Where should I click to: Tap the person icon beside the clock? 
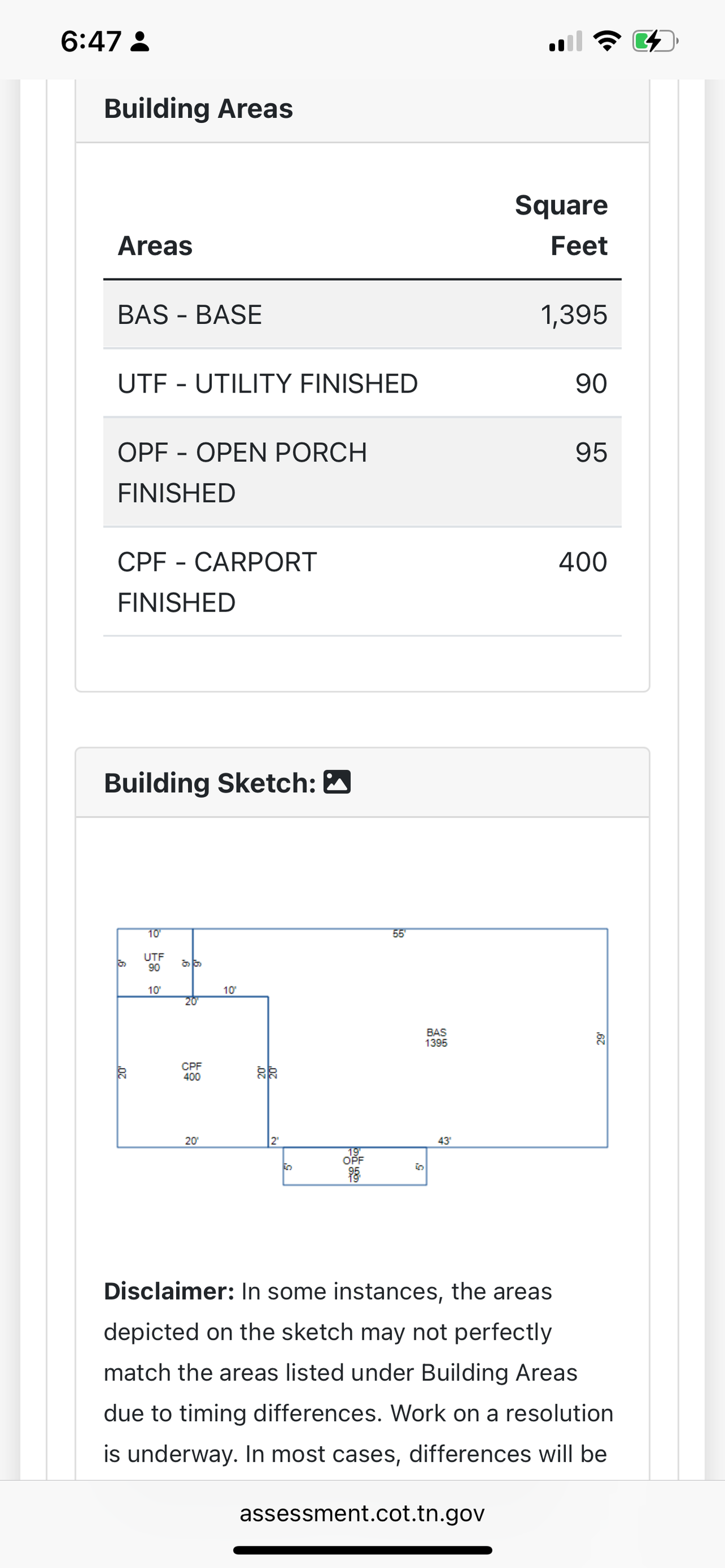tap(140, 41)
